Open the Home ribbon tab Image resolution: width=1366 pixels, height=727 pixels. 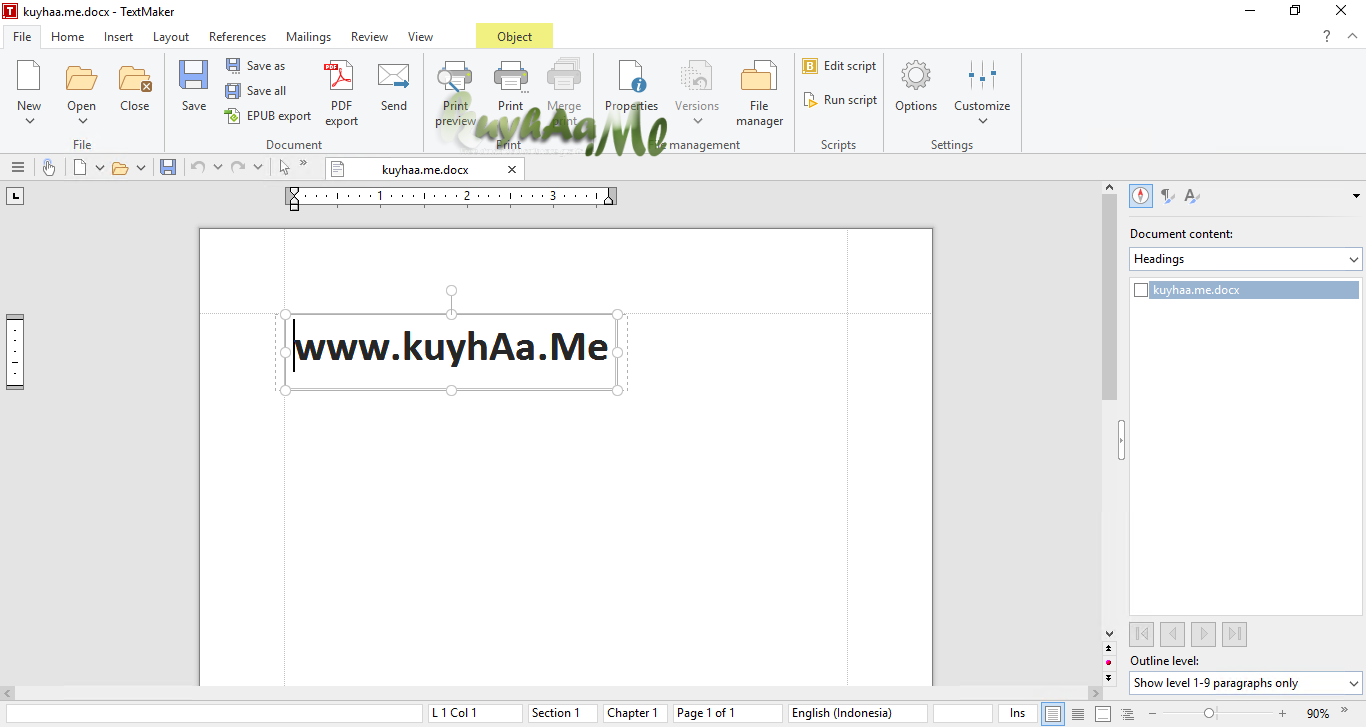pos(68,37)
